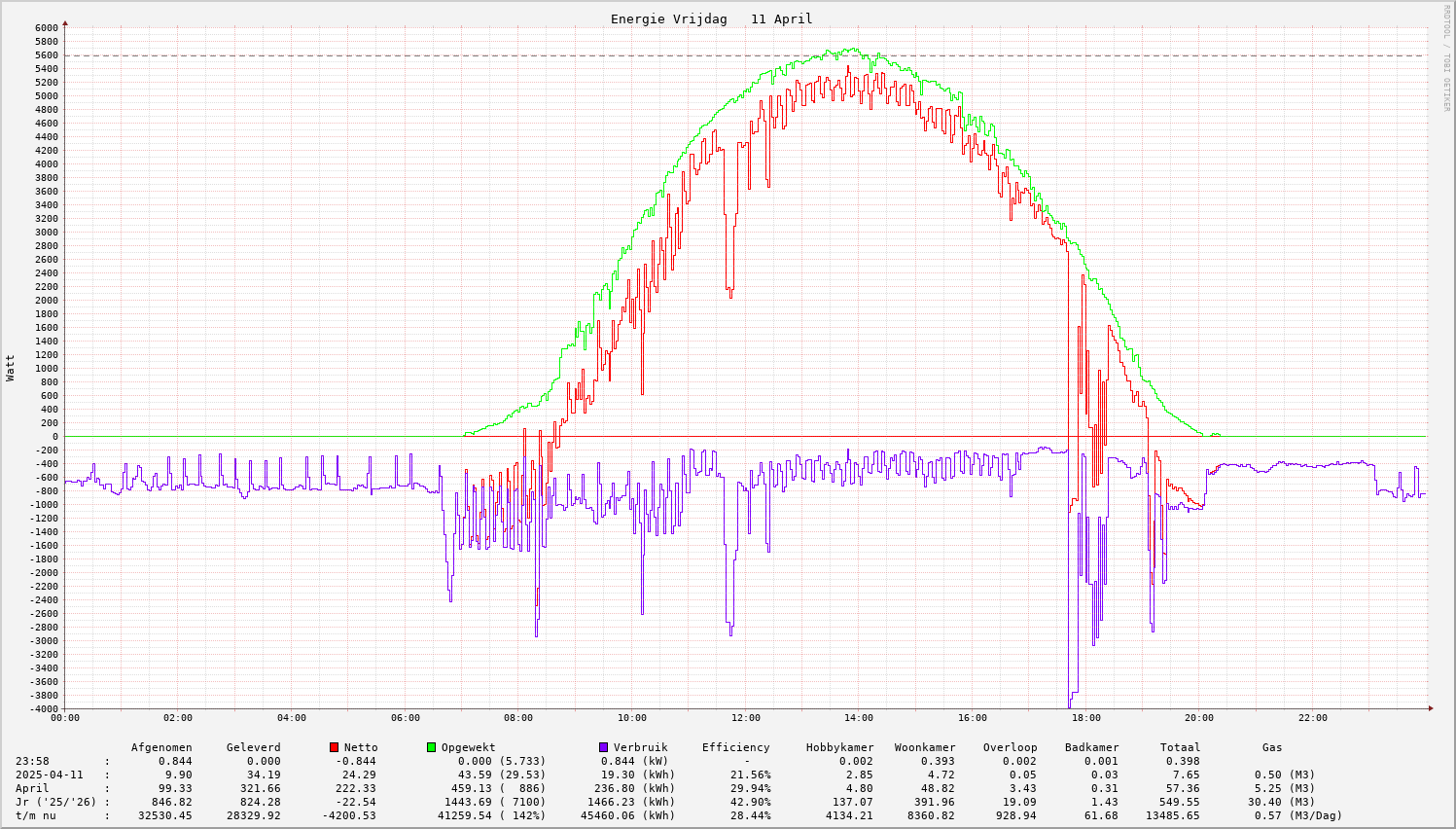Click the red Netto legend square

click(x=334, y=747)
